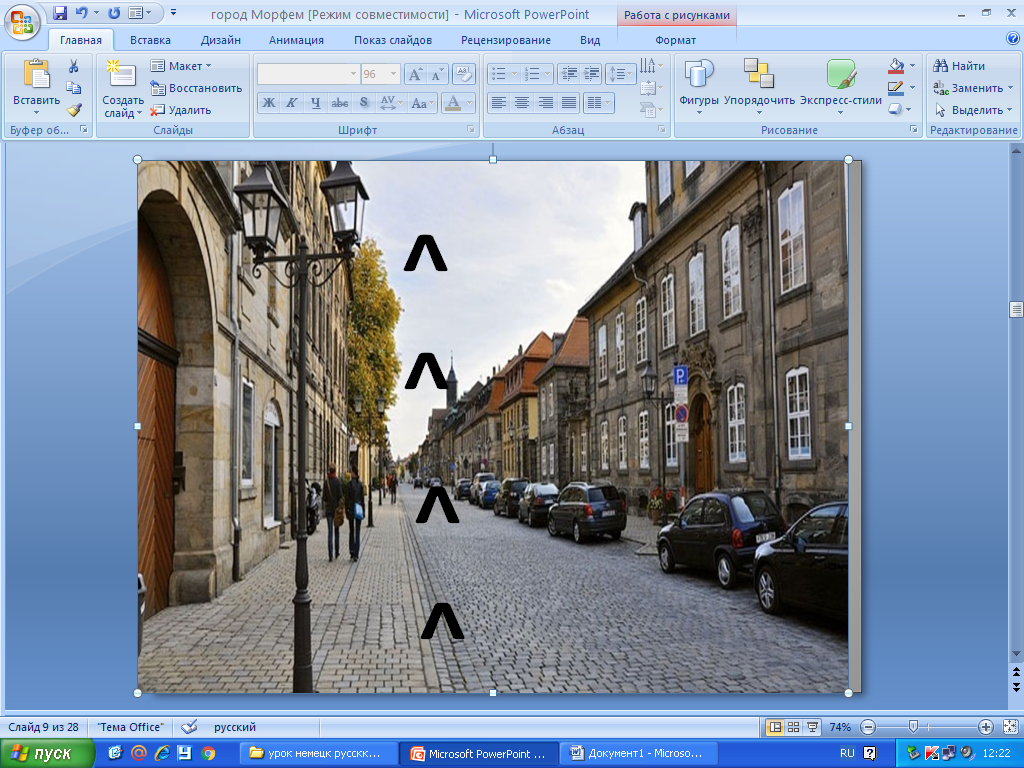Click the zoom slider handle
Image resolution: width=1024 pixels, height=768 pixels.
[x=913, y=727]
